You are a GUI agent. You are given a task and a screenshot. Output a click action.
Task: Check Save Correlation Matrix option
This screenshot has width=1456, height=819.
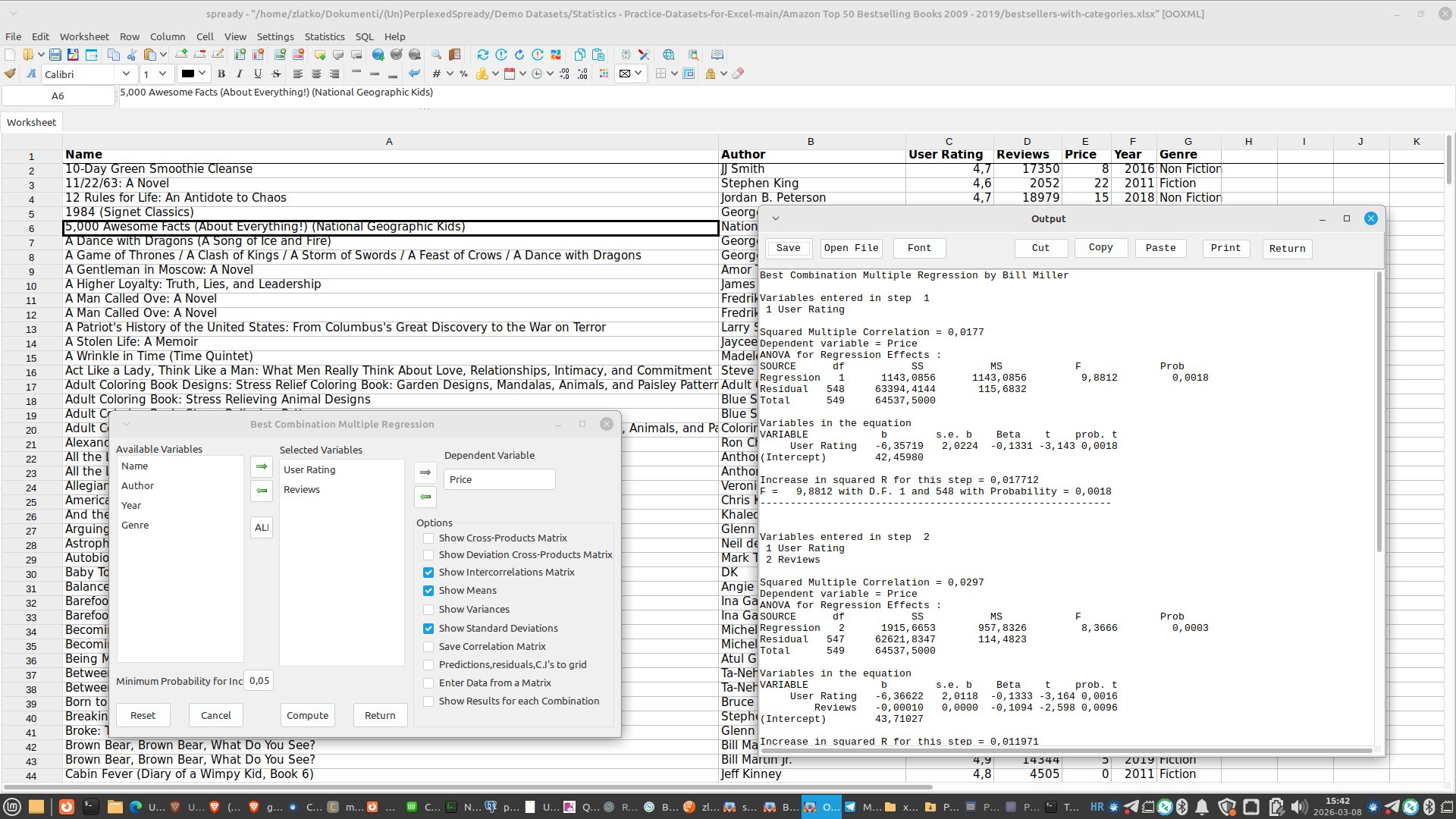(428, 647)
